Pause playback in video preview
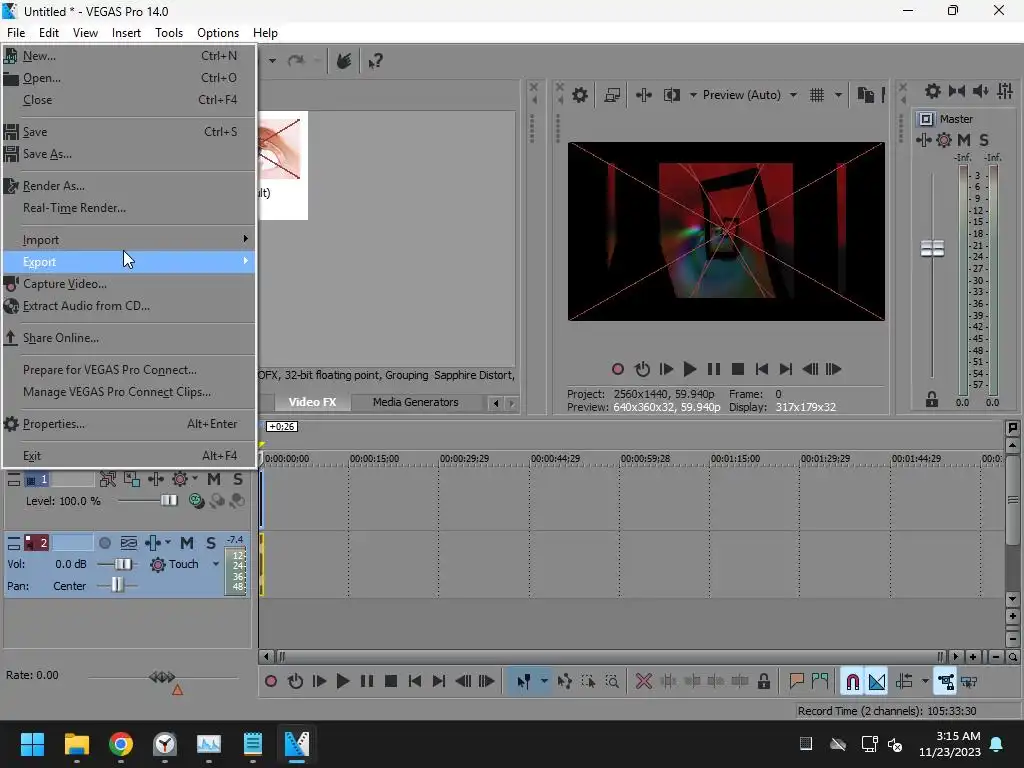The width and height of the screenshot is (1024, 768). pyautogui.click(x=714, y=370)
